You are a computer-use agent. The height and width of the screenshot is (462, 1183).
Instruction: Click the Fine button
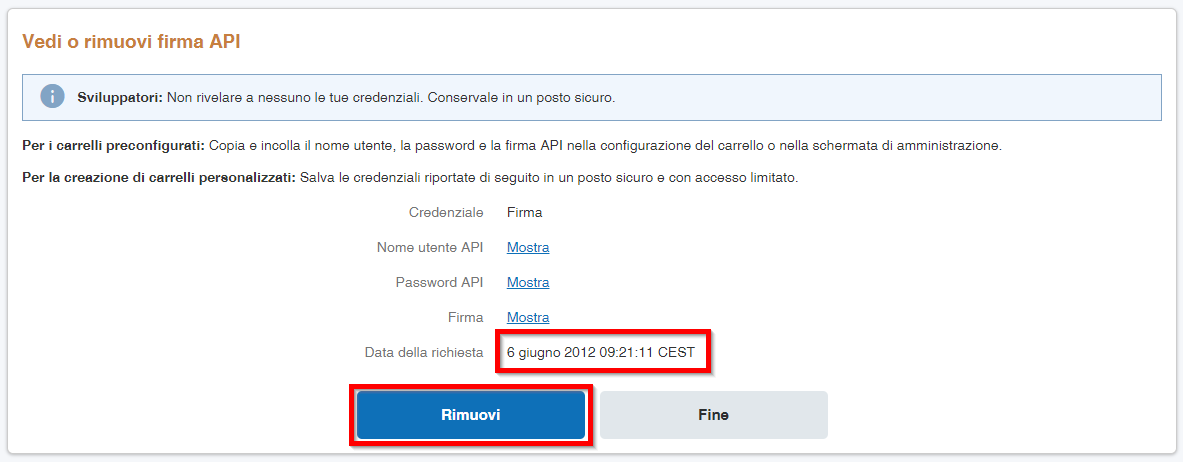tap(714, 415)
